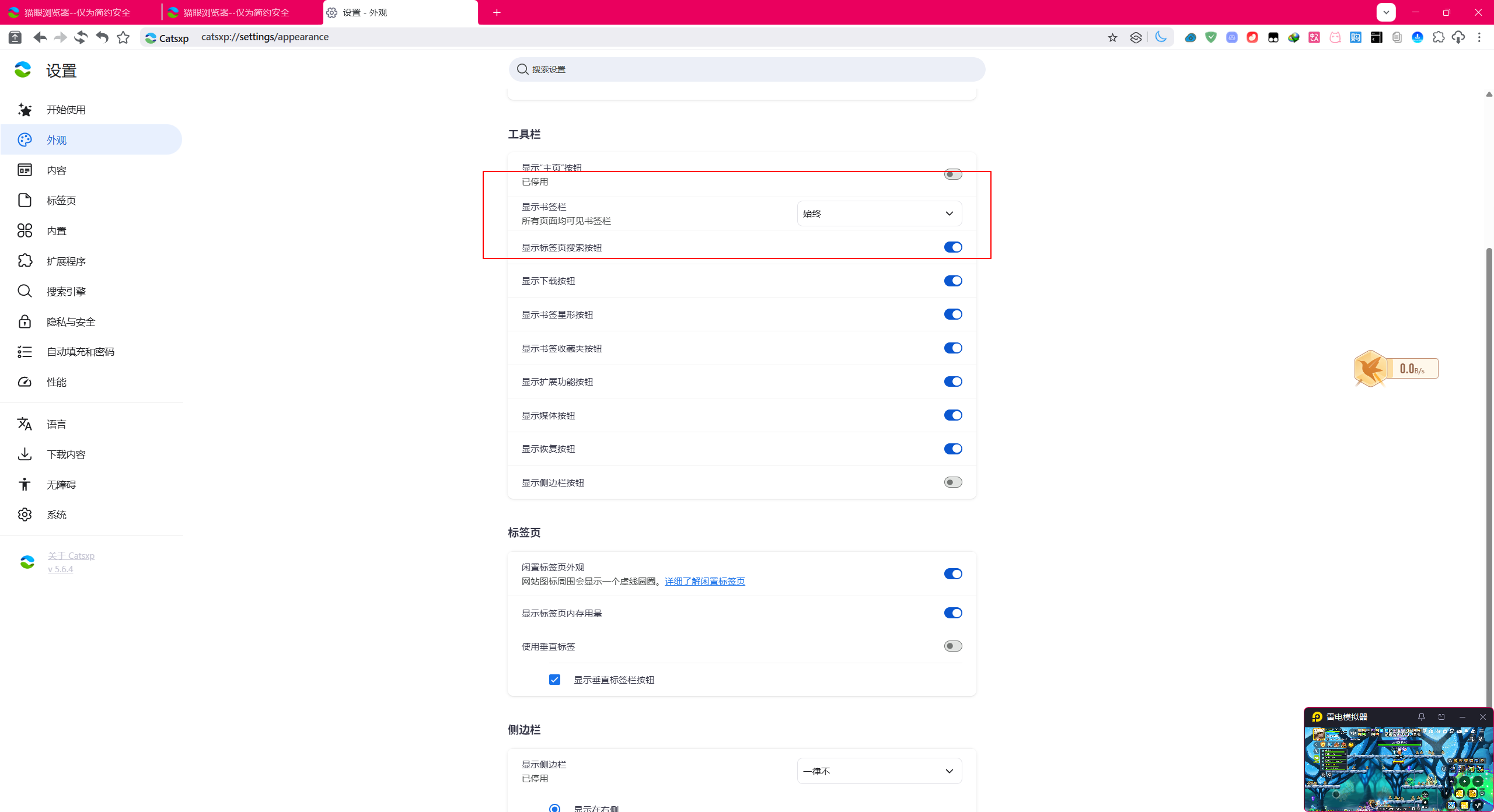Click 关于 Catsxp link
Image resolution: width=1494 pixels, height=812 pixels.
(x=71, y=556)
